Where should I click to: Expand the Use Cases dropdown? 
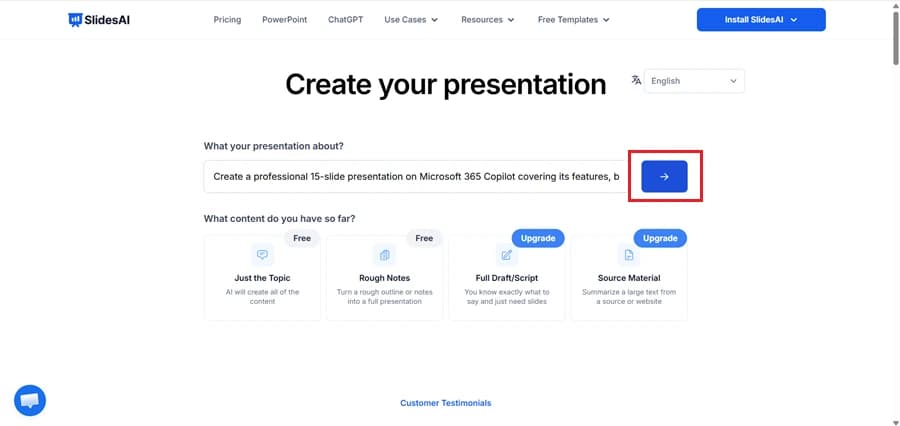coord(411,20)
